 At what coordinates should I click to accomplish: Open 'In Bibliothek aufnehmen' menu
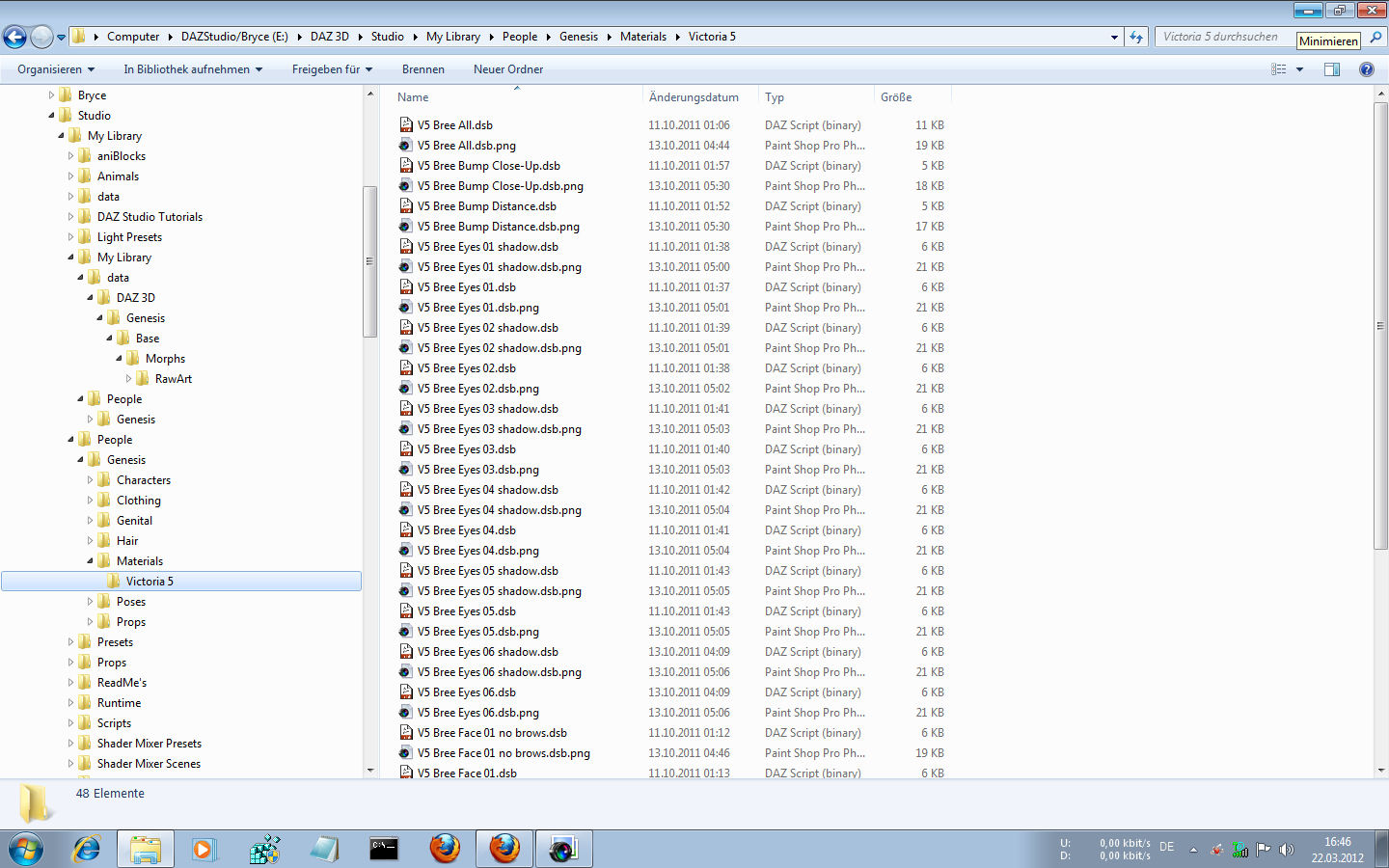193,69
